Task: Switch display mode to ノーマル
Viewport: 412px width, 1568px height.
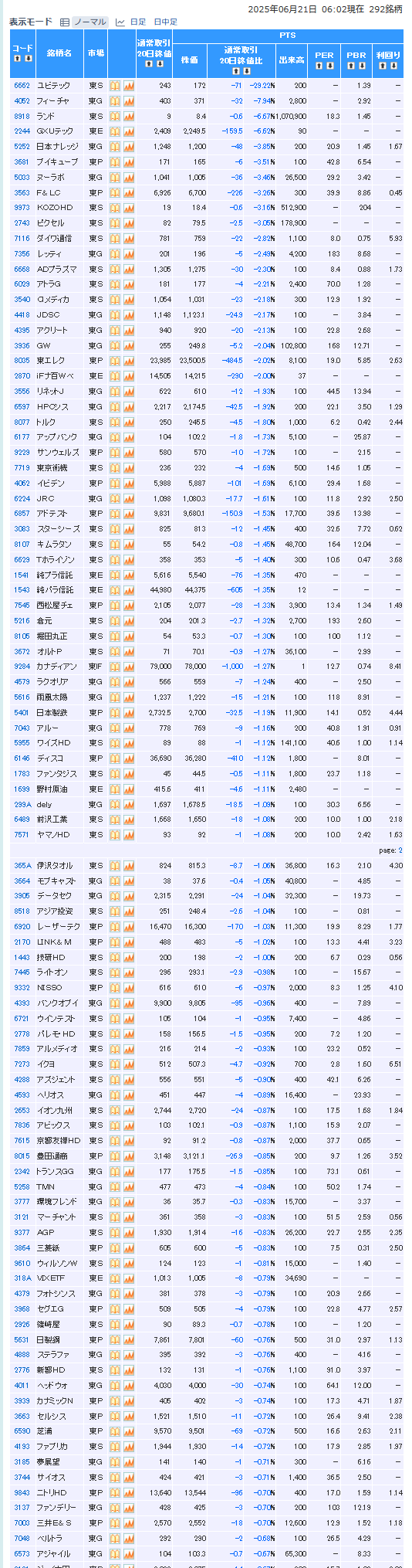Action: [90, 22]
